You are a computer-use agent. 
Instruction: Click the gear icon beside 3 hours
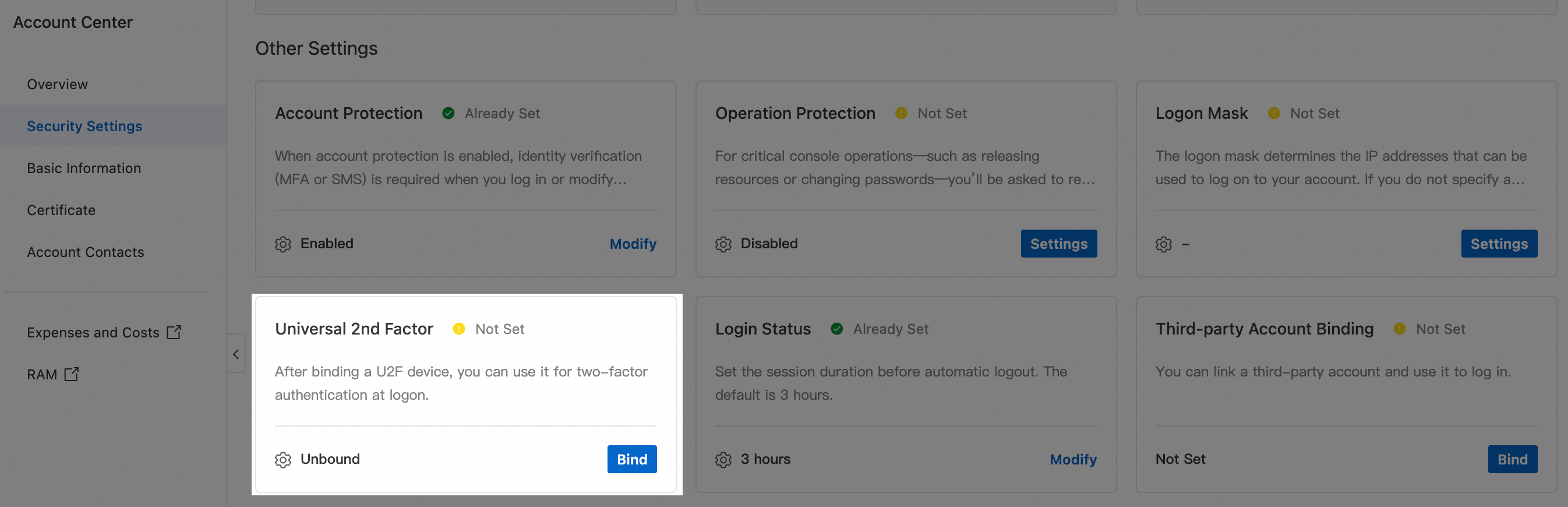[722, 460]
